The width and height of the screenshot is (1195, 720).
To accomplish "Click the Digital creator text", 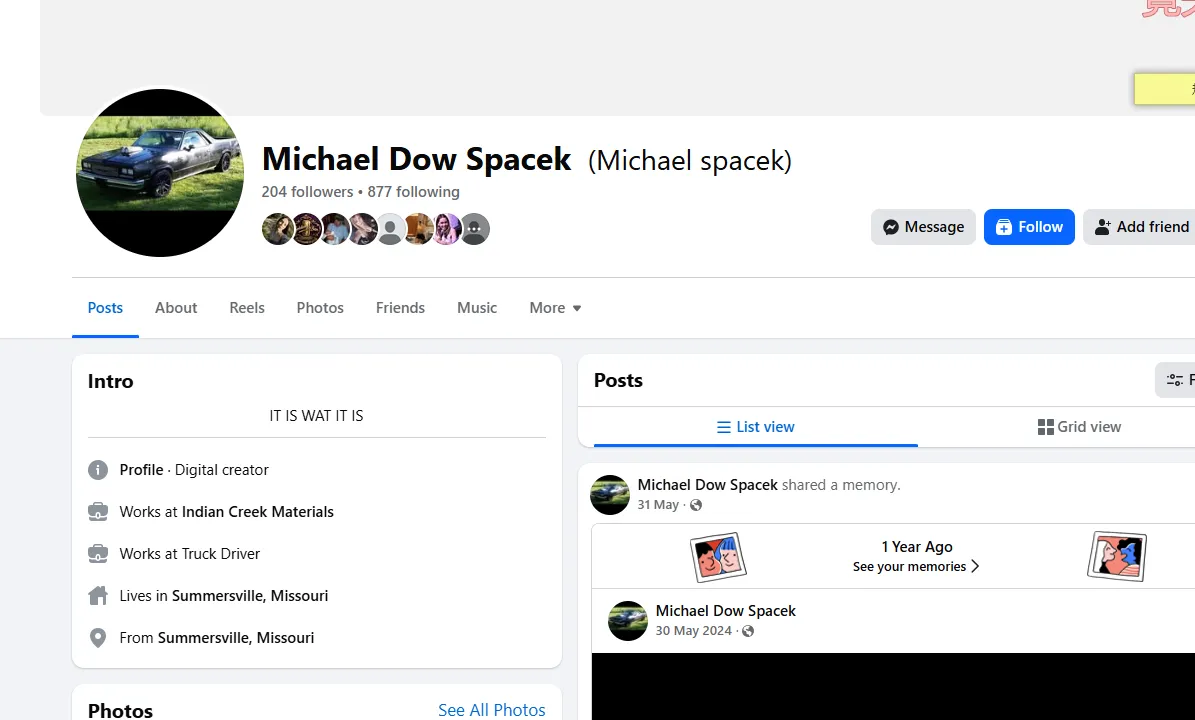I will [x=222, y=470].
